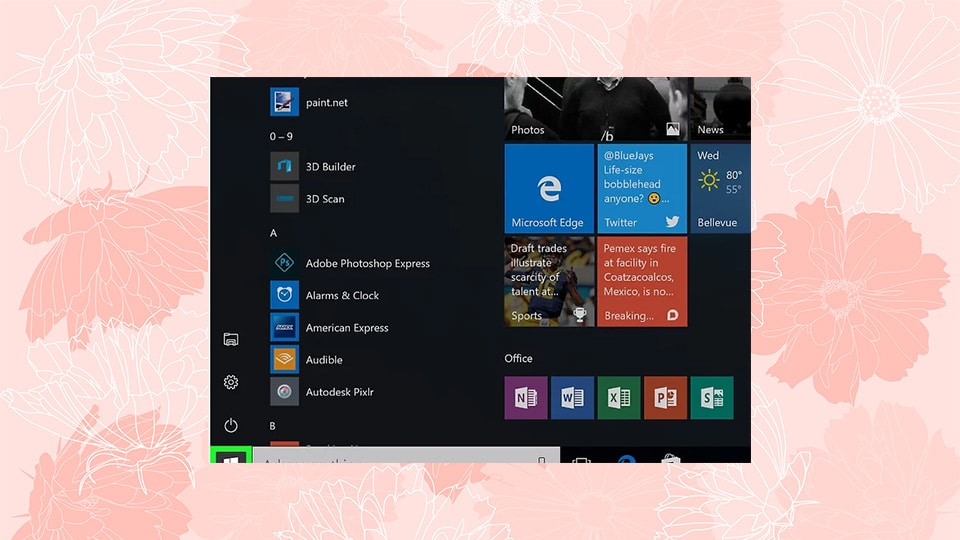Launch Excel from Office tiles
The image size is (960, 540).
tap(618, 397)
